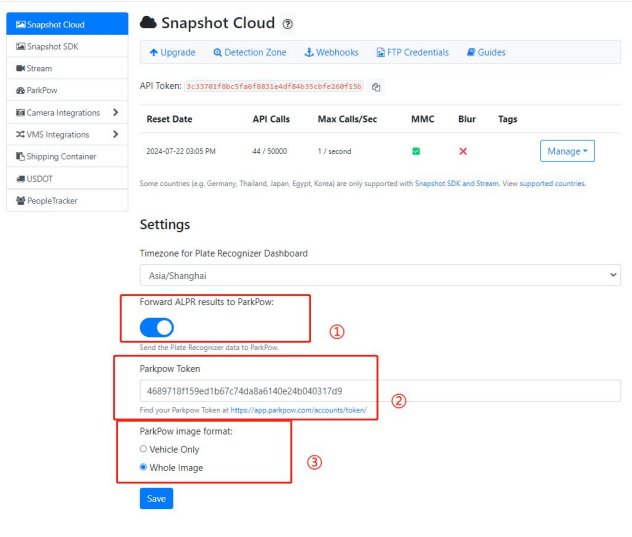
Task: Open the Stream sidebar entry
Action: tap(67, 68)
